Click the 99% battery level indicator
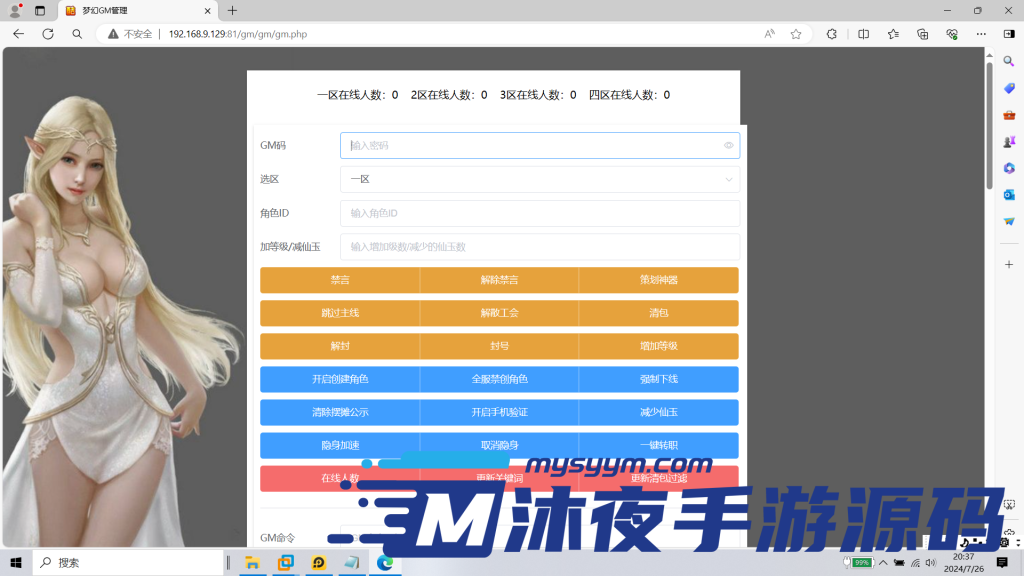Screen dimensions: 1024x576 pyautogui.click(x=860, y=562)
